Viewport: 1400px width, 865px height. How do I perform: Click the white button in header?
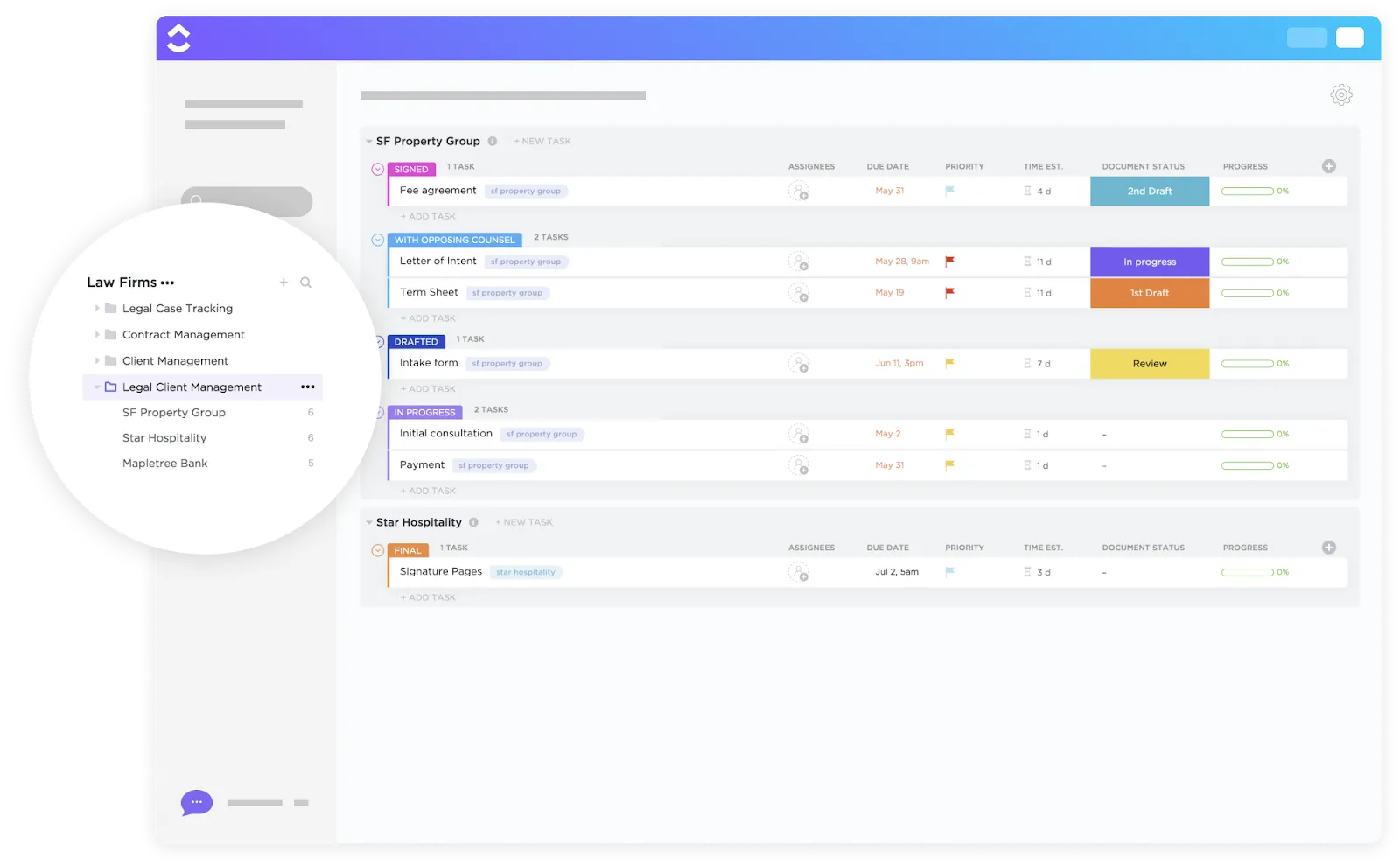pos(1349,38)
